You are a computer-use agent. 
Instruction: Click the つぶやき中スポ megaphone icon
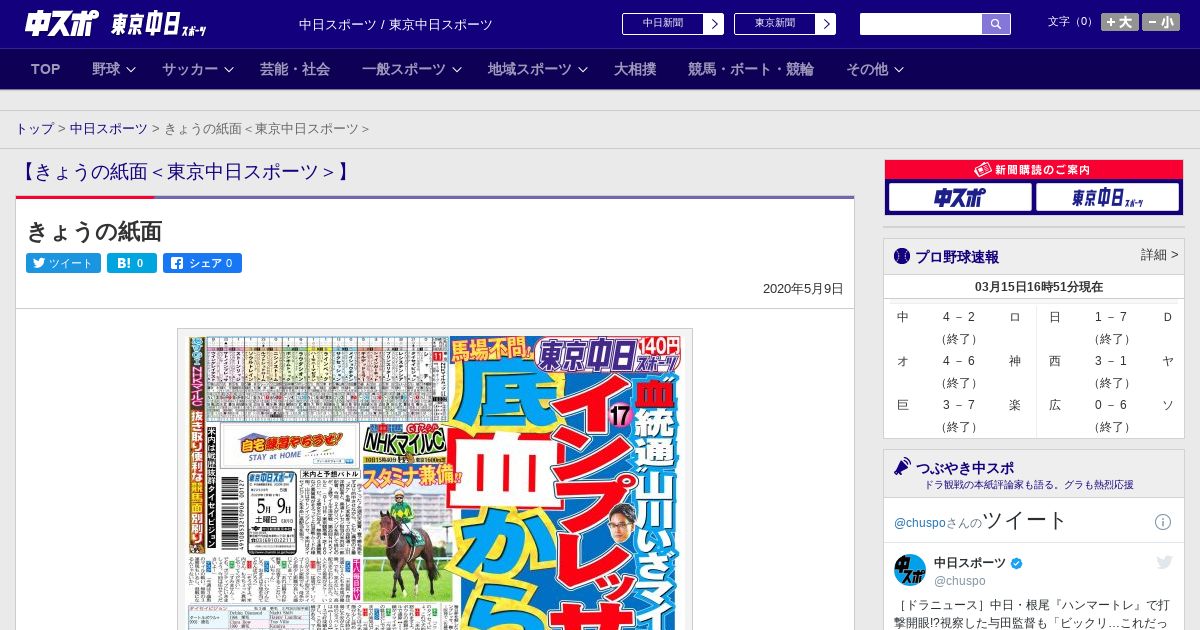pyautogui.click(x=902, y=467)
